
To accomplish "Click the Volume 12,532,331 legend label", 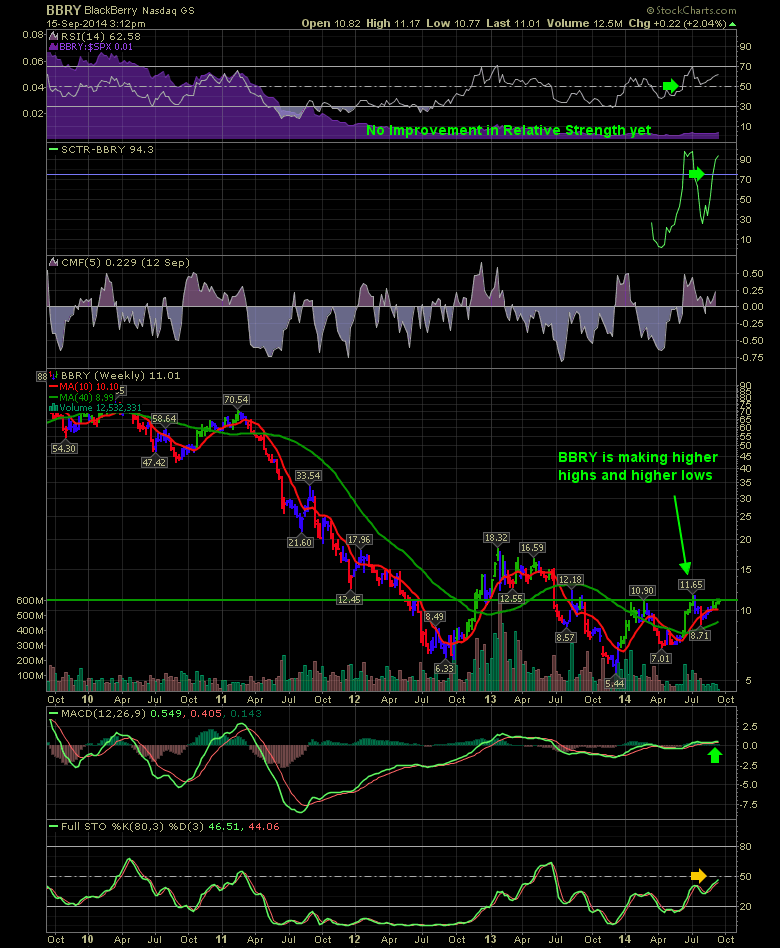I will (x=100, y=407).
